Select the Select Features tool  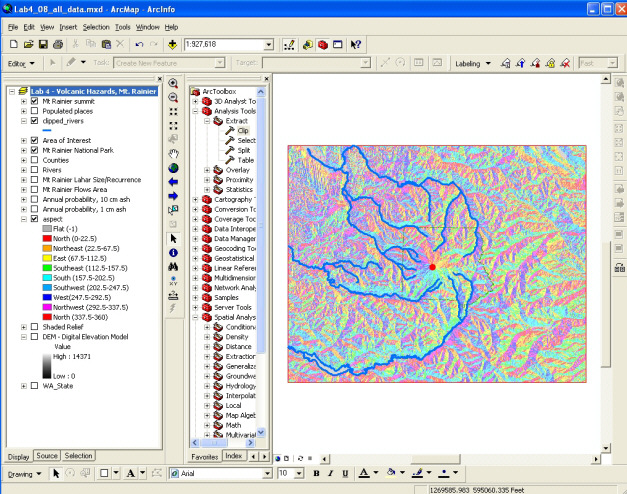tap(173, 210)
